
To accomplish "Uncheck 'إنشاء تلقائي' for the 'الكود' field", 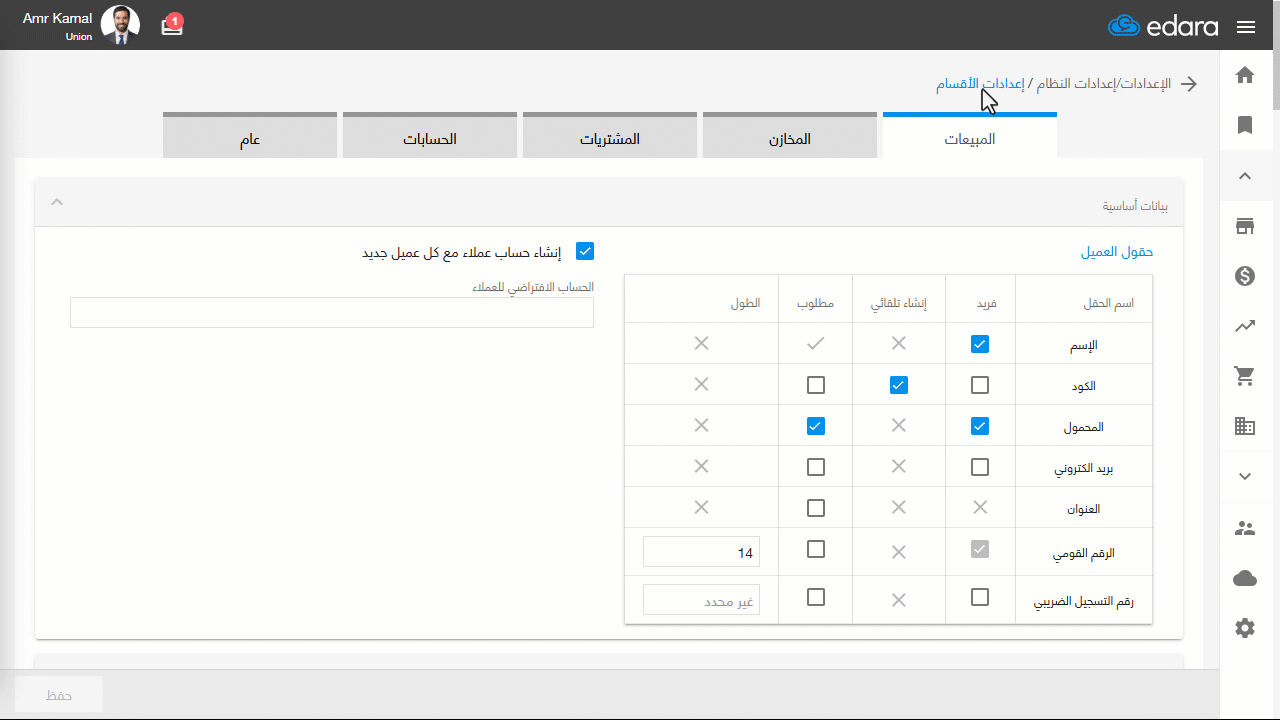I will [899, 385].
